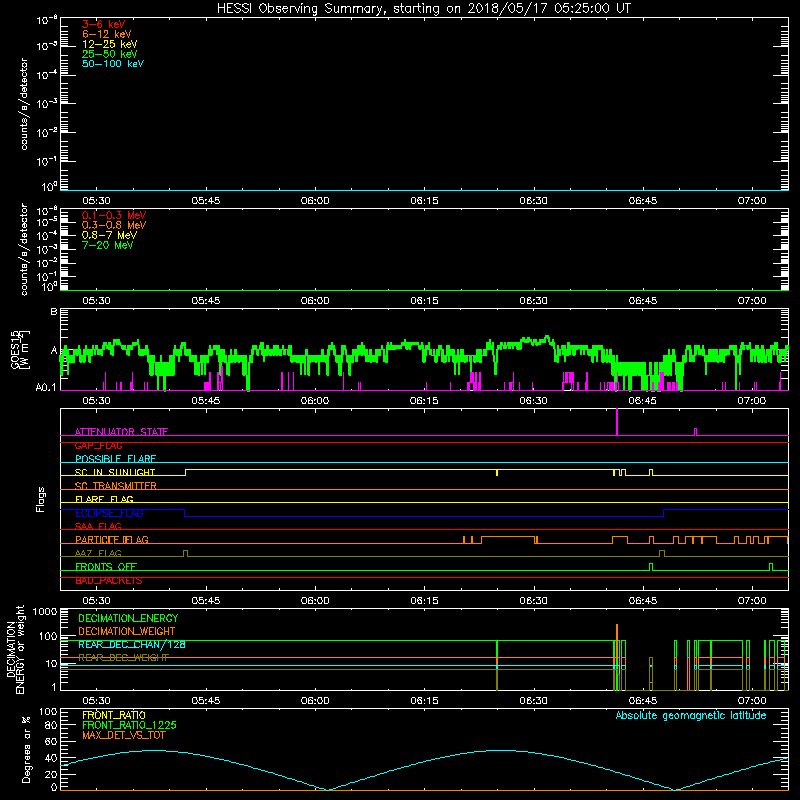Select the orange 6-12 keV legend label

point(107,34)
